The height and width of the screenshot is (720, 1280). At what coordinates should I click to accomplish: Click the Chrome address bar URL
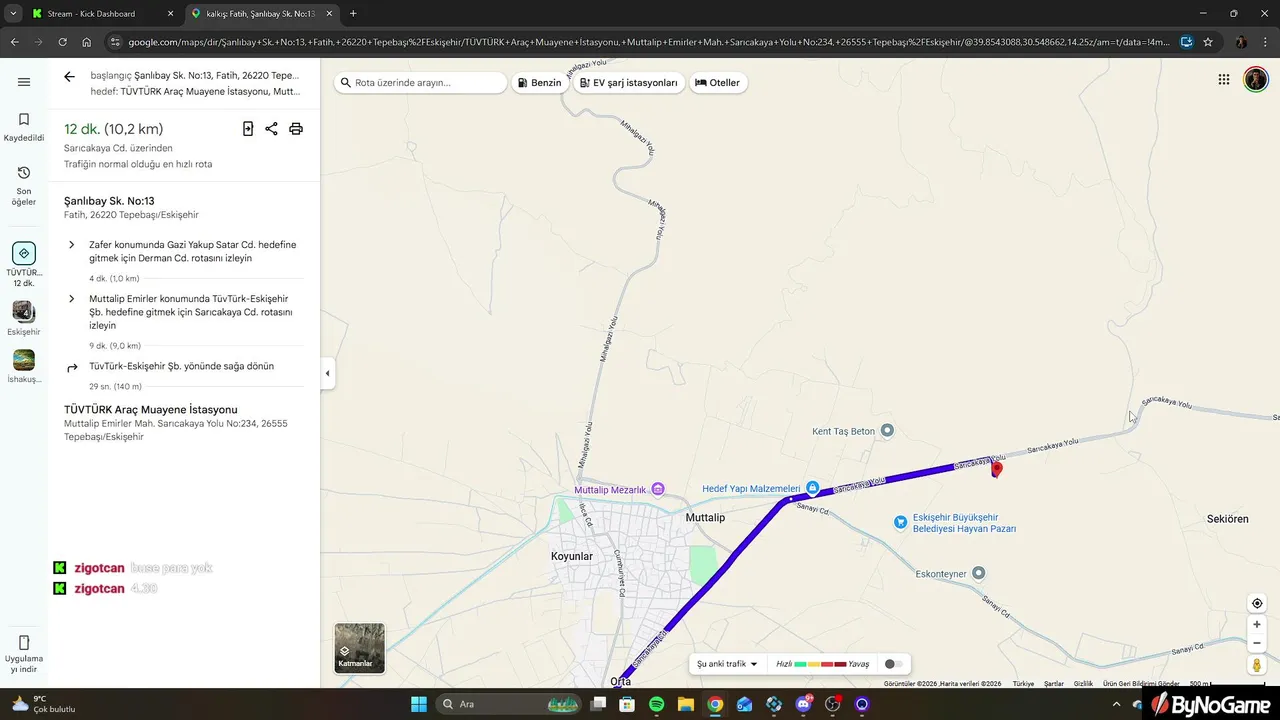[648, 42]
